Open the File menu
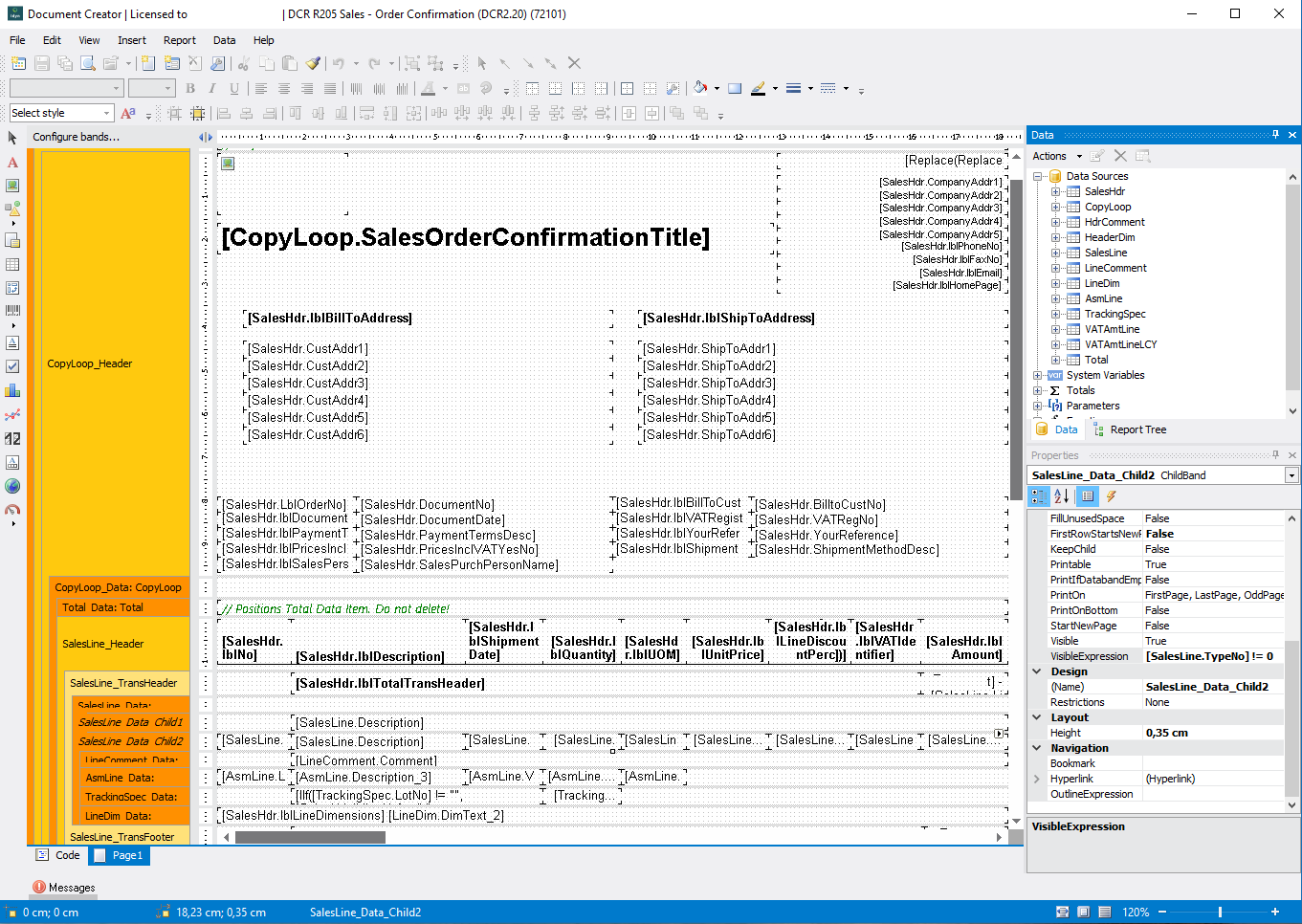 pos(17,40)
